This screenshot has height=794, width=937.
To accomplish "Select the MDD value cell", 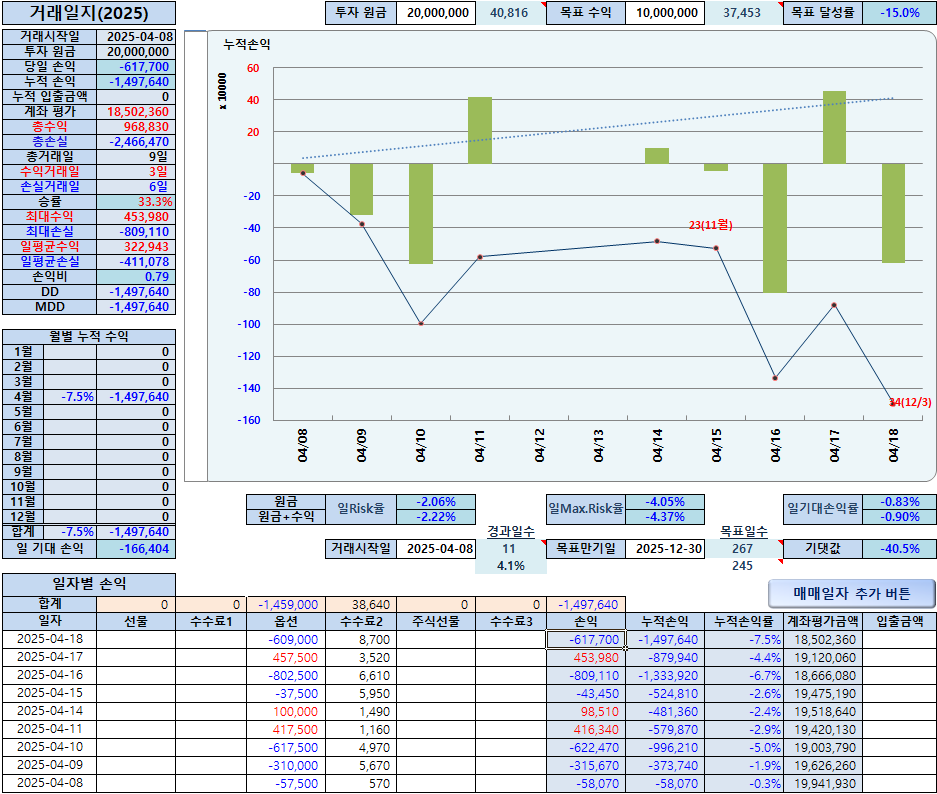I will pos(136,306).
